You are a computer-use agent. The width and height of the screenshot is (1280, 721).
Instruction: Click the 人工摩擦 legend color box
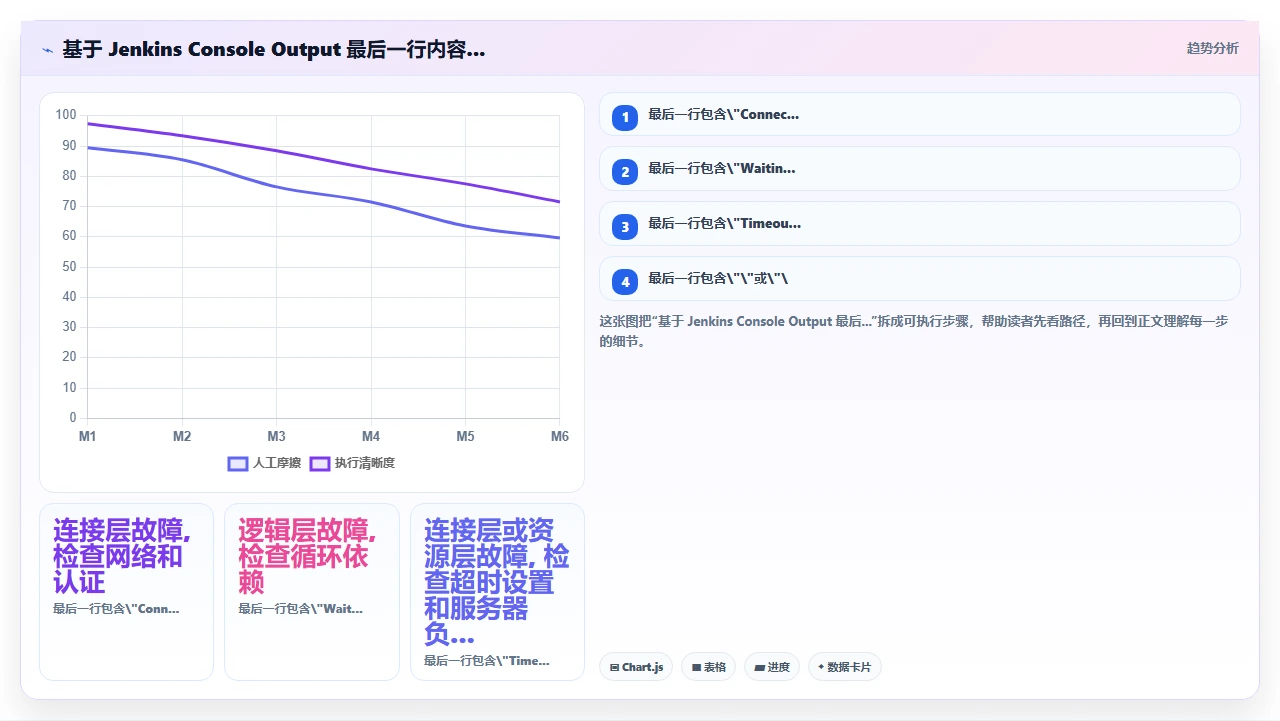click(x=238, y=463)
